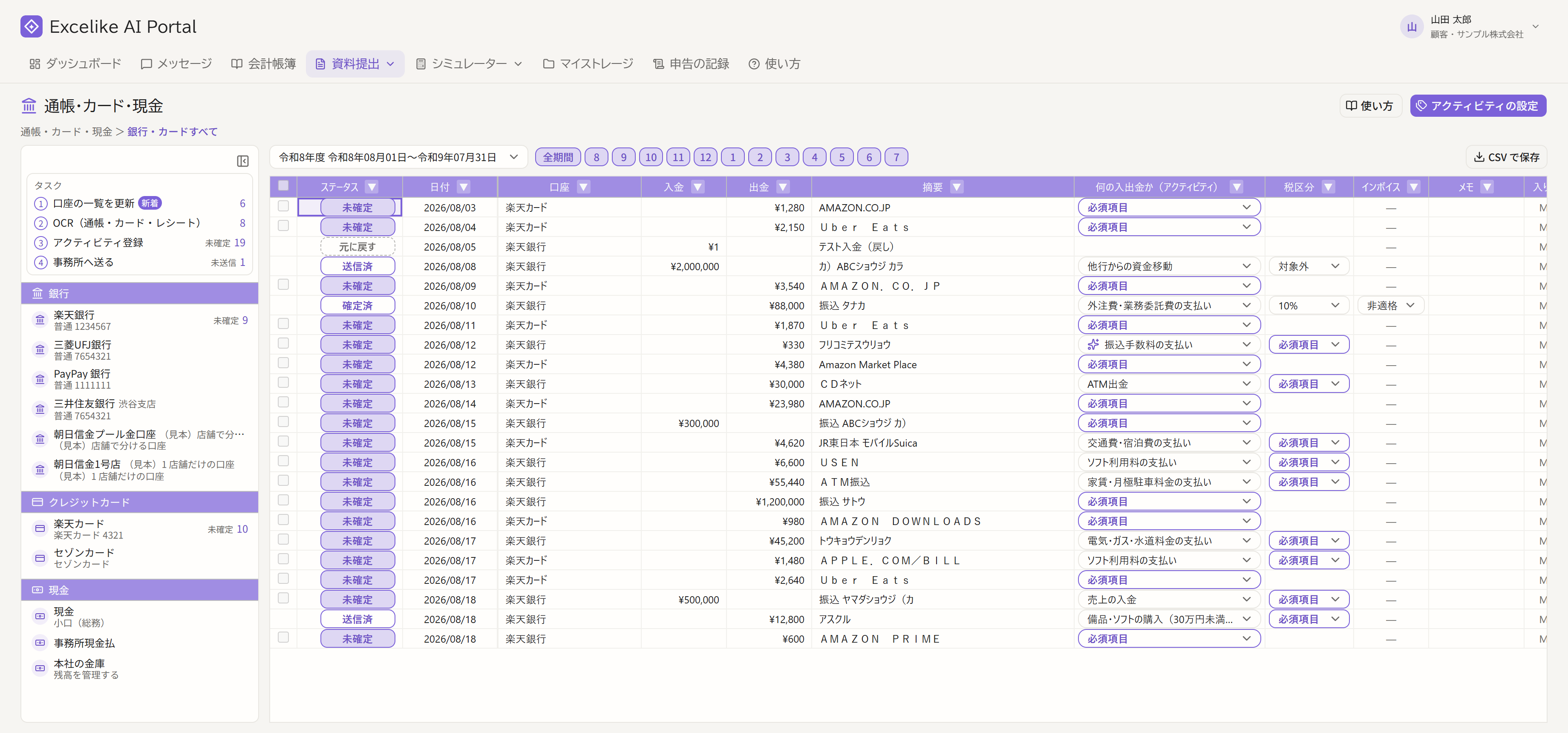This screenshot has width=1568, height=733.
Task: Select the 楽天カード 4321 account
Action: (x=140, y=529)
